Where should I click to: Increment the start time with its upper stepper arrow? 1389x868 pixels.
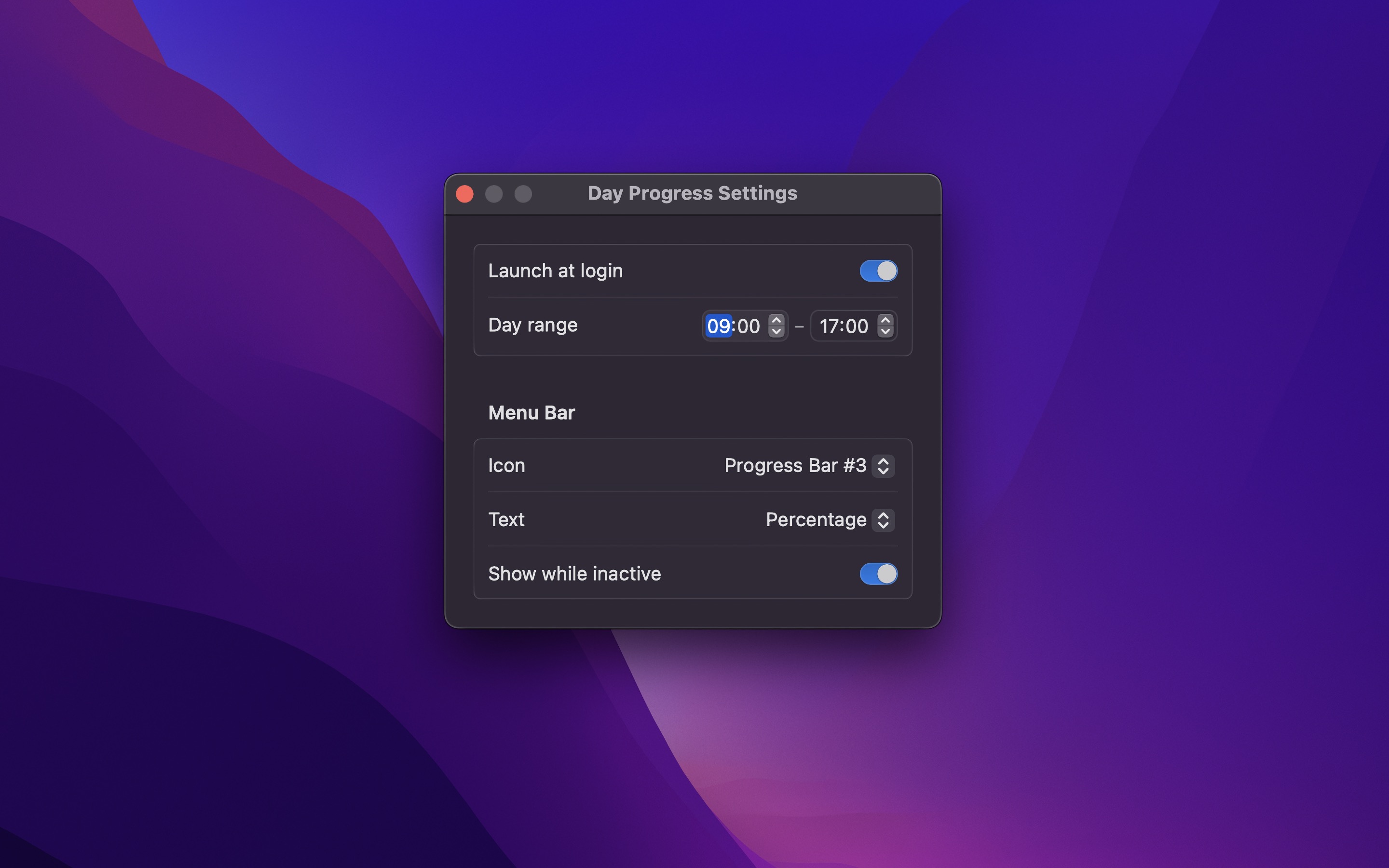pos(777,320)
